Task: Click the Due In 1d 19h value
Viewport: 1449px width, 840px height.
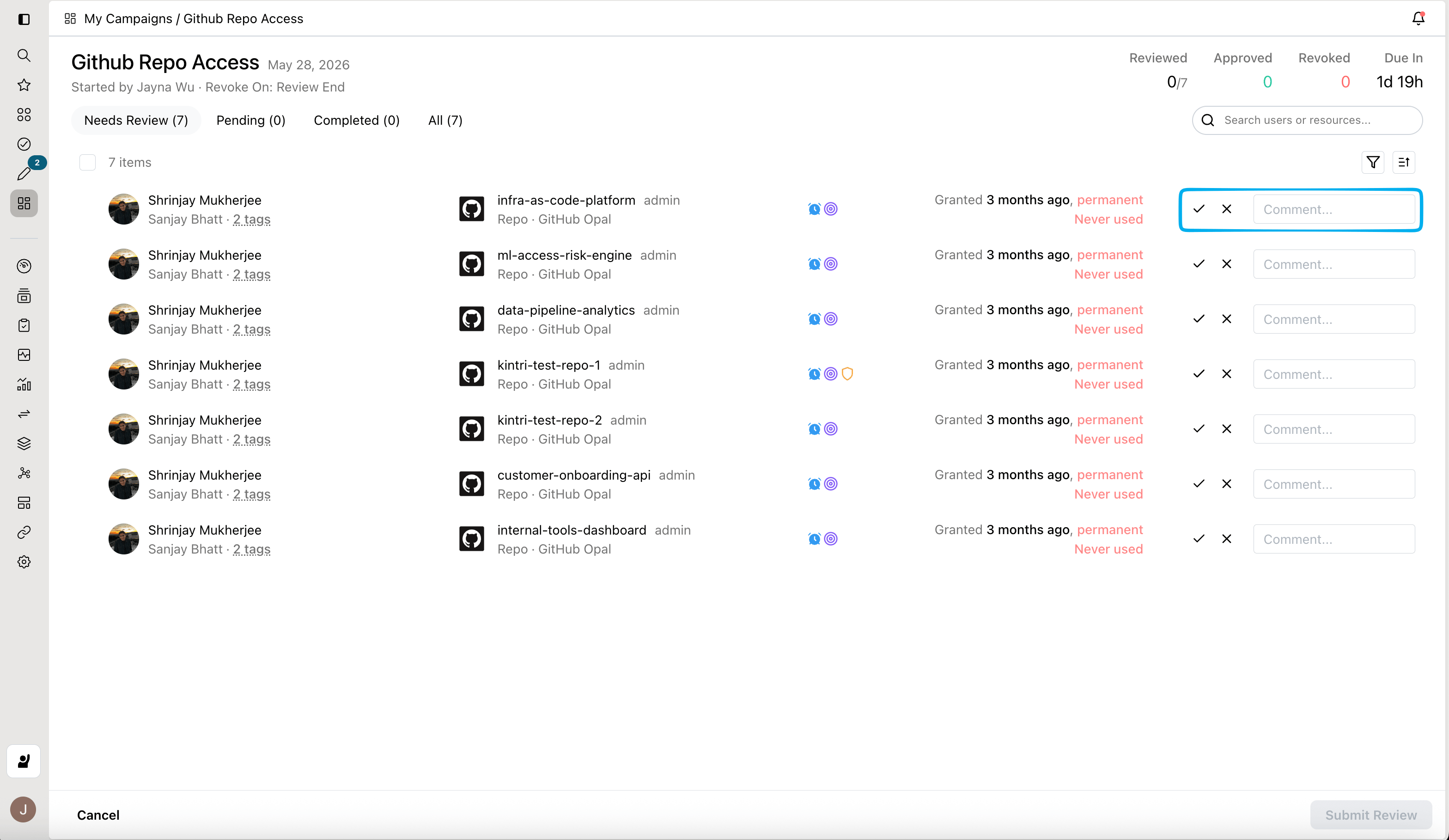Action: (x=1399, y=82)
